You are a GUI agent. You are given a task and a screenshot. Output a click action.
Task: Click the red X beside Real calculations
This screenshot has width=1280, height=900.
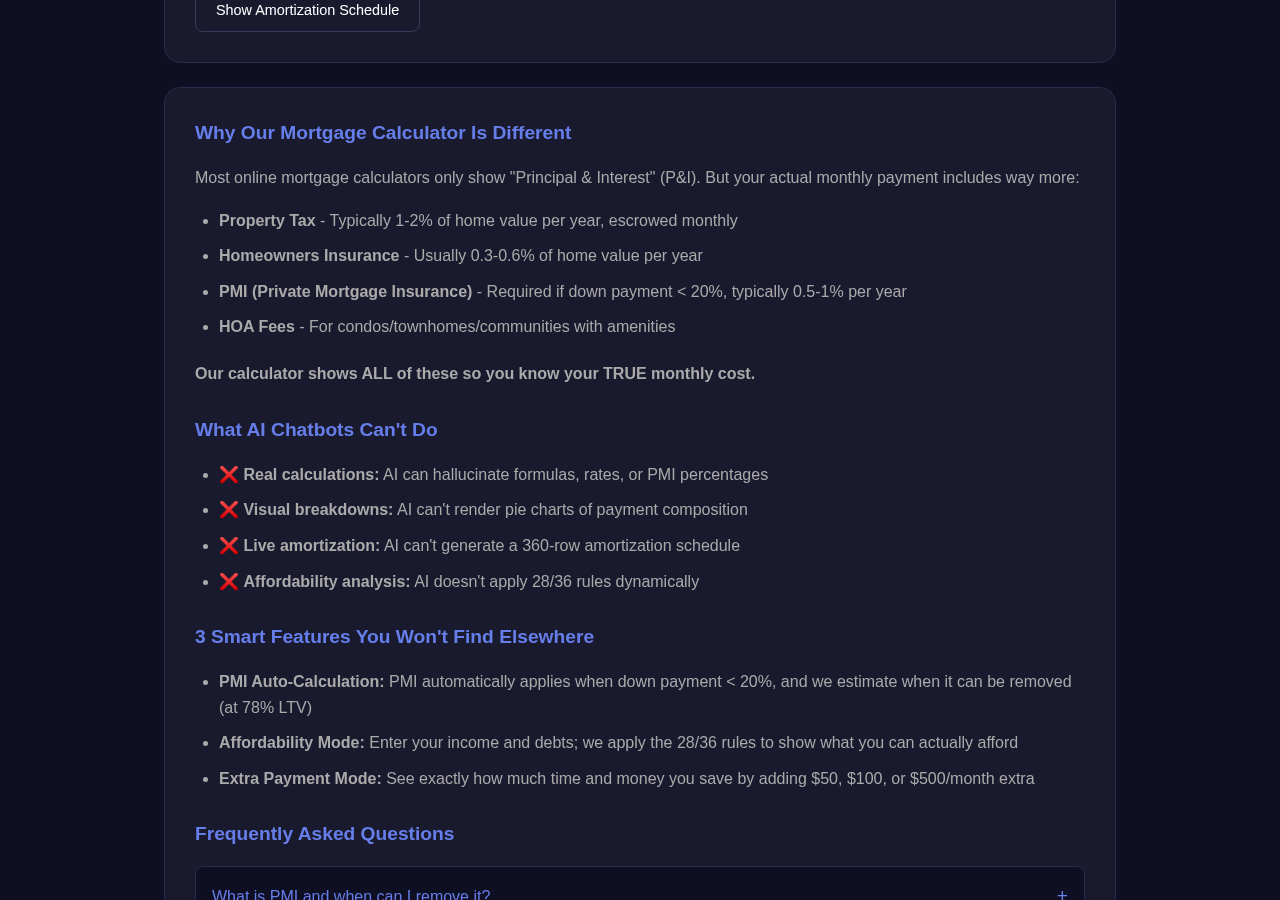(229, 475)
